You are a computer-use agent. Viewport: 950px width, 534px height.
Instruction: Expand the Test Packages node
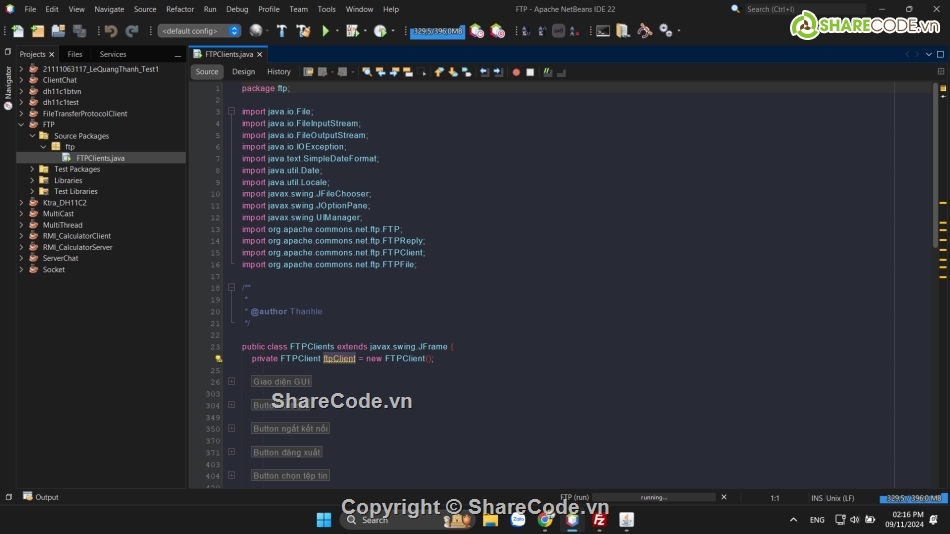[32, 169]
